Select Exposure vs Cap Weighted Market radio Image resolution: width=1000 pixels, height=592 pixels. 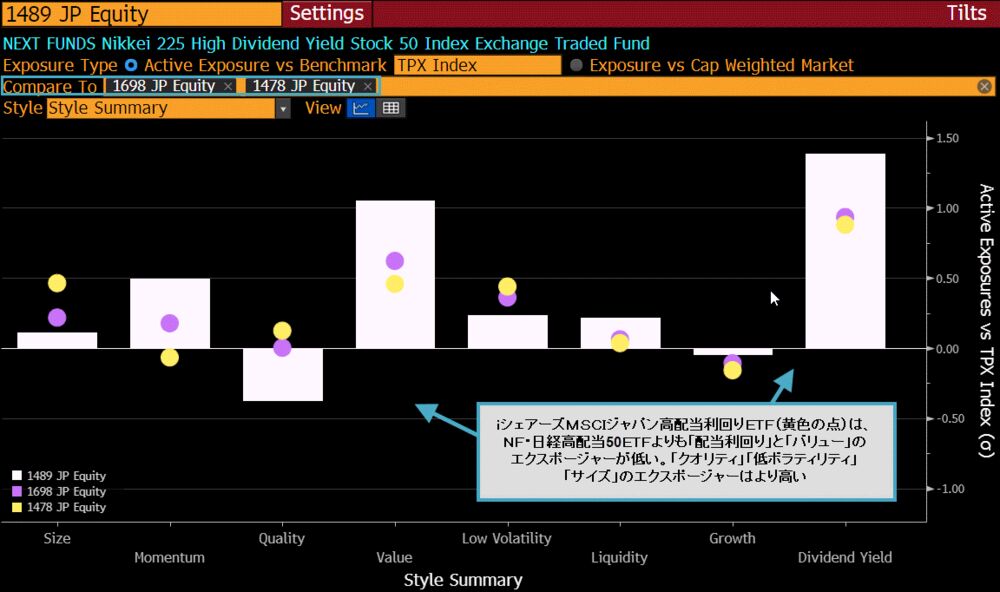pyautogui.click(x=576, y=65)
